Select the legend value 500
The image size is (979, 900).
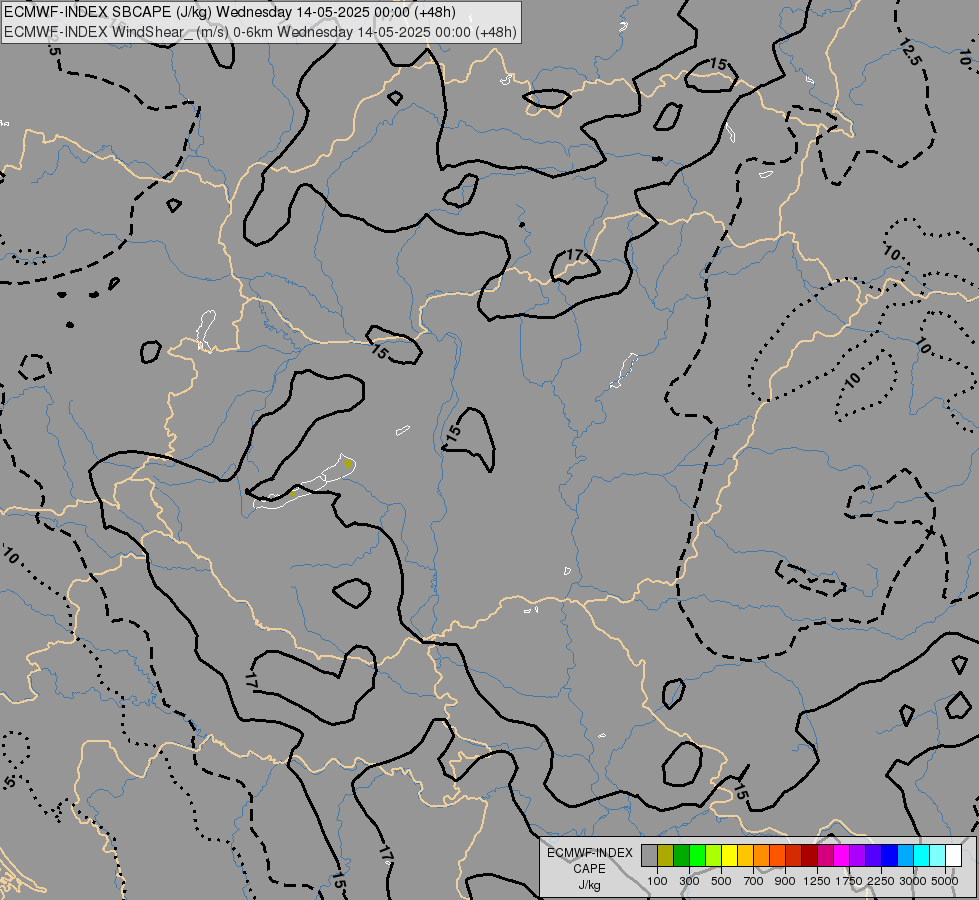pyautogui.click(x=721, y=881)
